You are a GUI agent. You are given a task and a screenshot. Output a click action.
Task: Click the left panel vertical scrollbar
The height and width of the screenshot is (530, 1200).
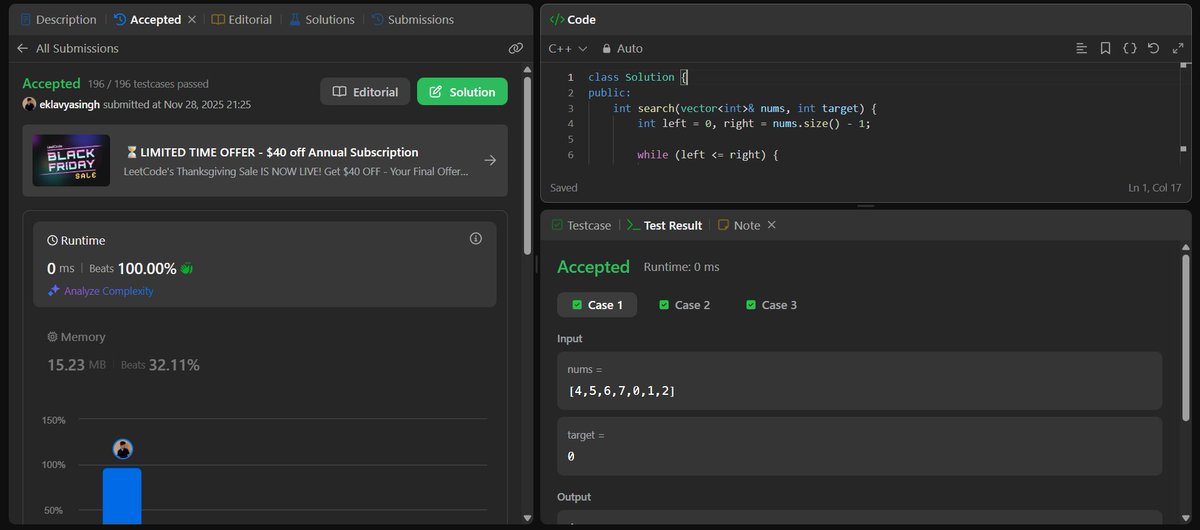[528, 164]
